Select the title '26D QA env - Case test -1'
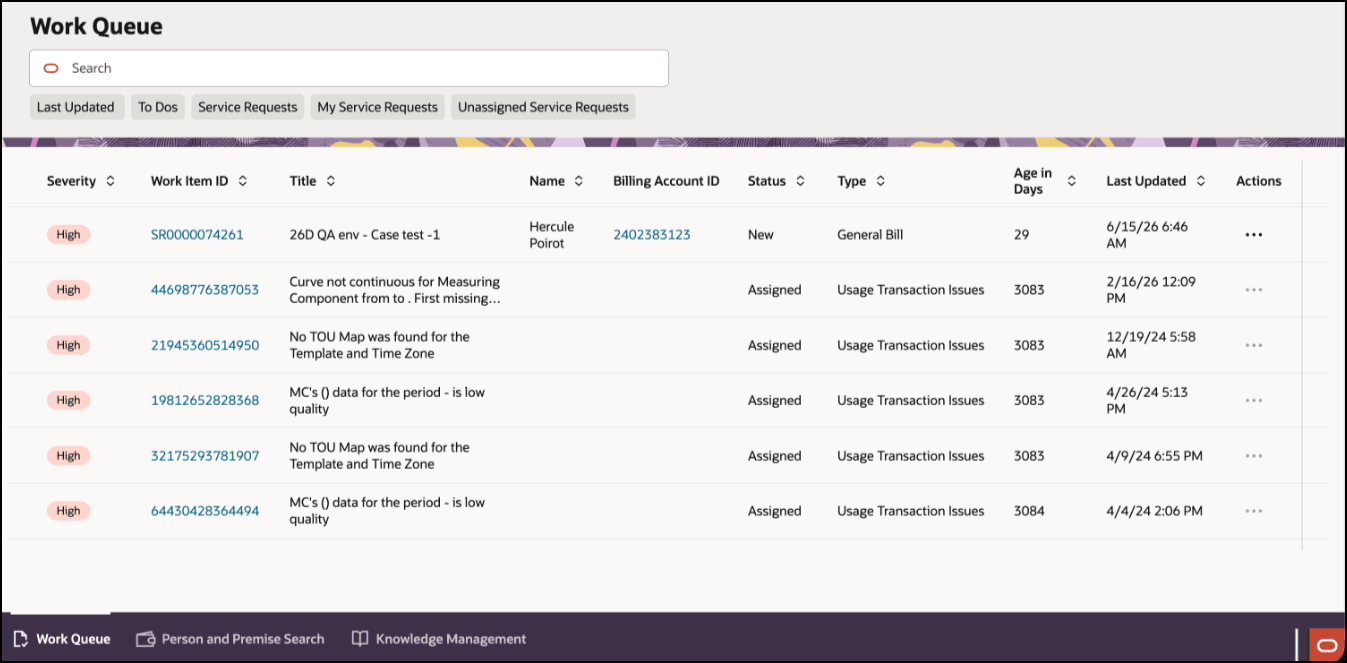 pyautogui.click(x=365, y=235)
